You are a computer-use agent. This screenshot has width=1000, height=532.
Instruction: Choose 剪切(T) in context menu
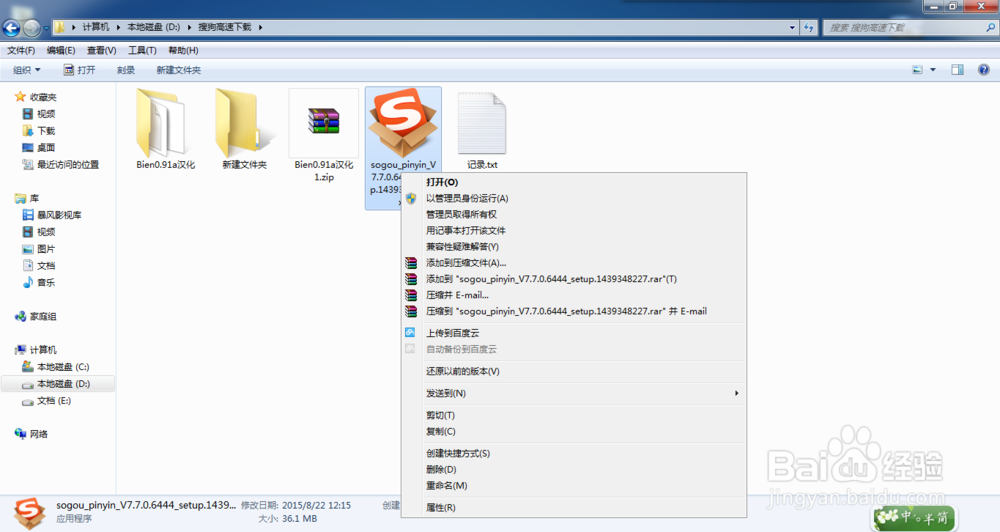tap(440, 415)
